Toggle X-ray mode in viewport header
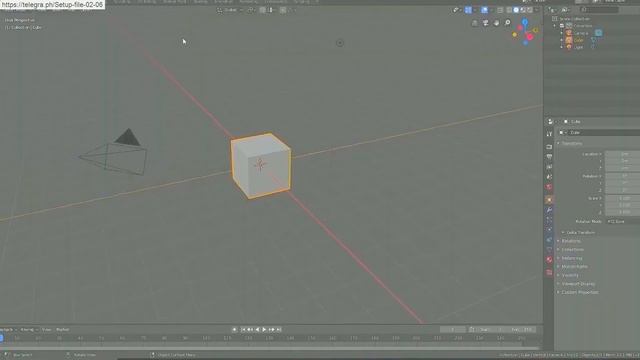The width and height of the screenshot is (640, 360). click(500, 10)
